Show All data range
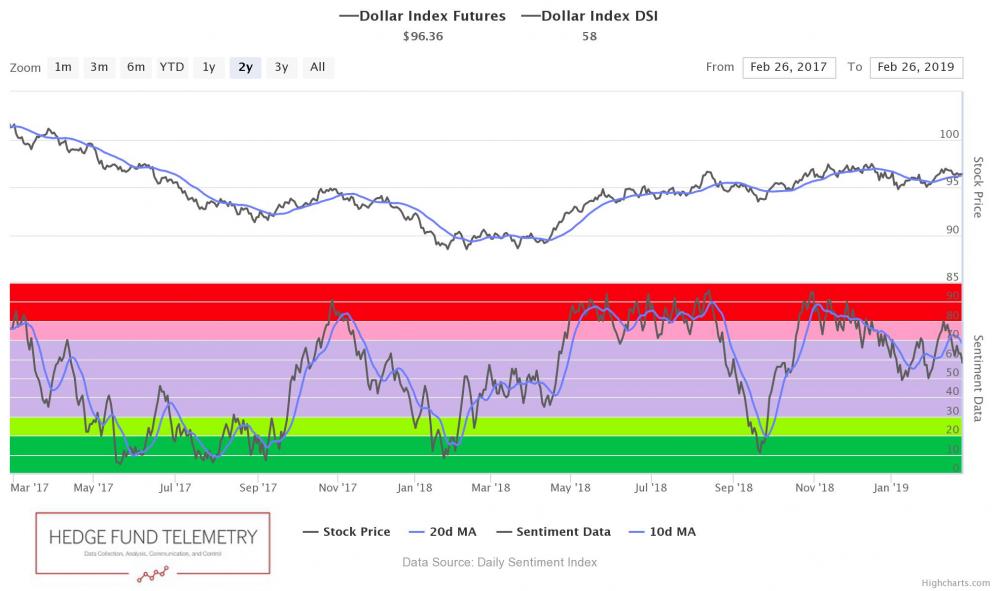Screen dimensions: 1000x591 318,67
